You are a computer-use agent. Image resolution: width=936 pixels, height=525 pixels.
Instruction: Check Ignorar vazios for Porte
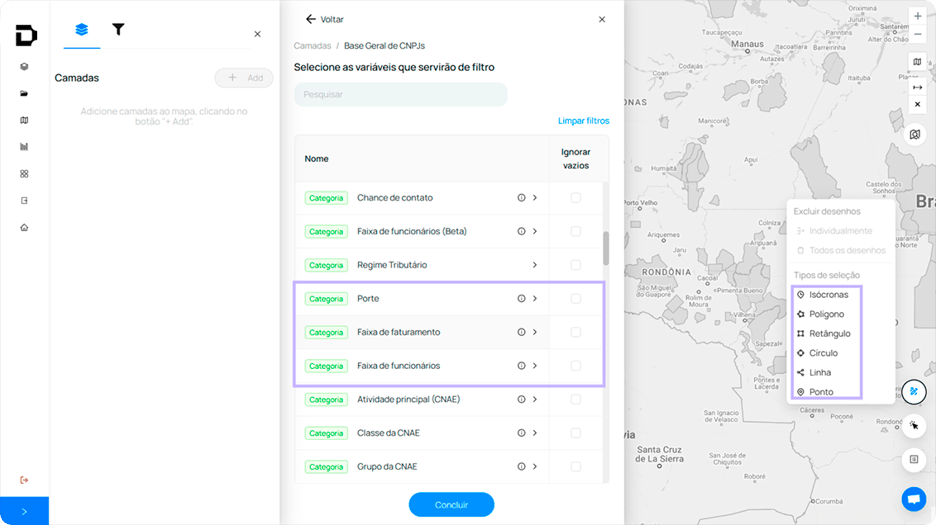pyautogui.click(x=575, y=299)
